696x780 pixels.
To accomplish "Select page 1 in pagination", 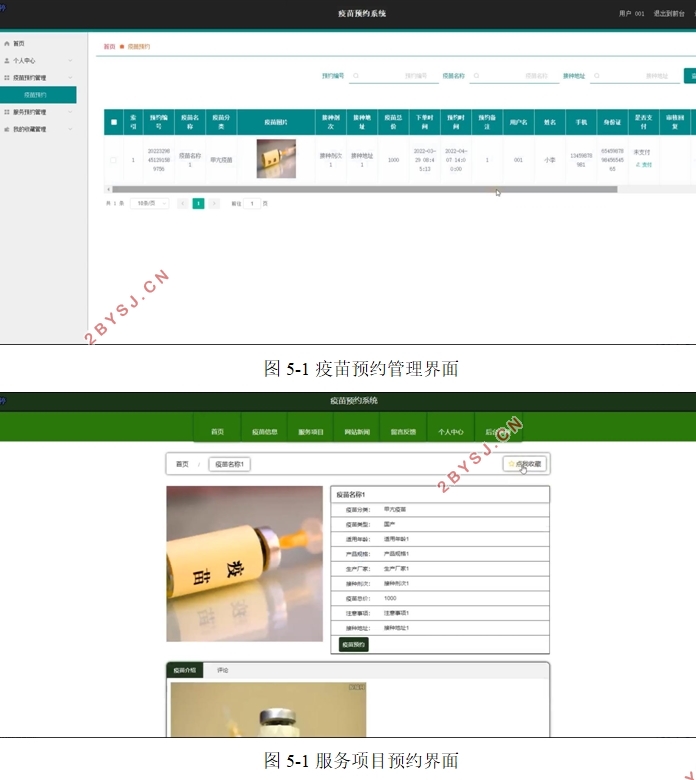I will click(x=199, y=203).
